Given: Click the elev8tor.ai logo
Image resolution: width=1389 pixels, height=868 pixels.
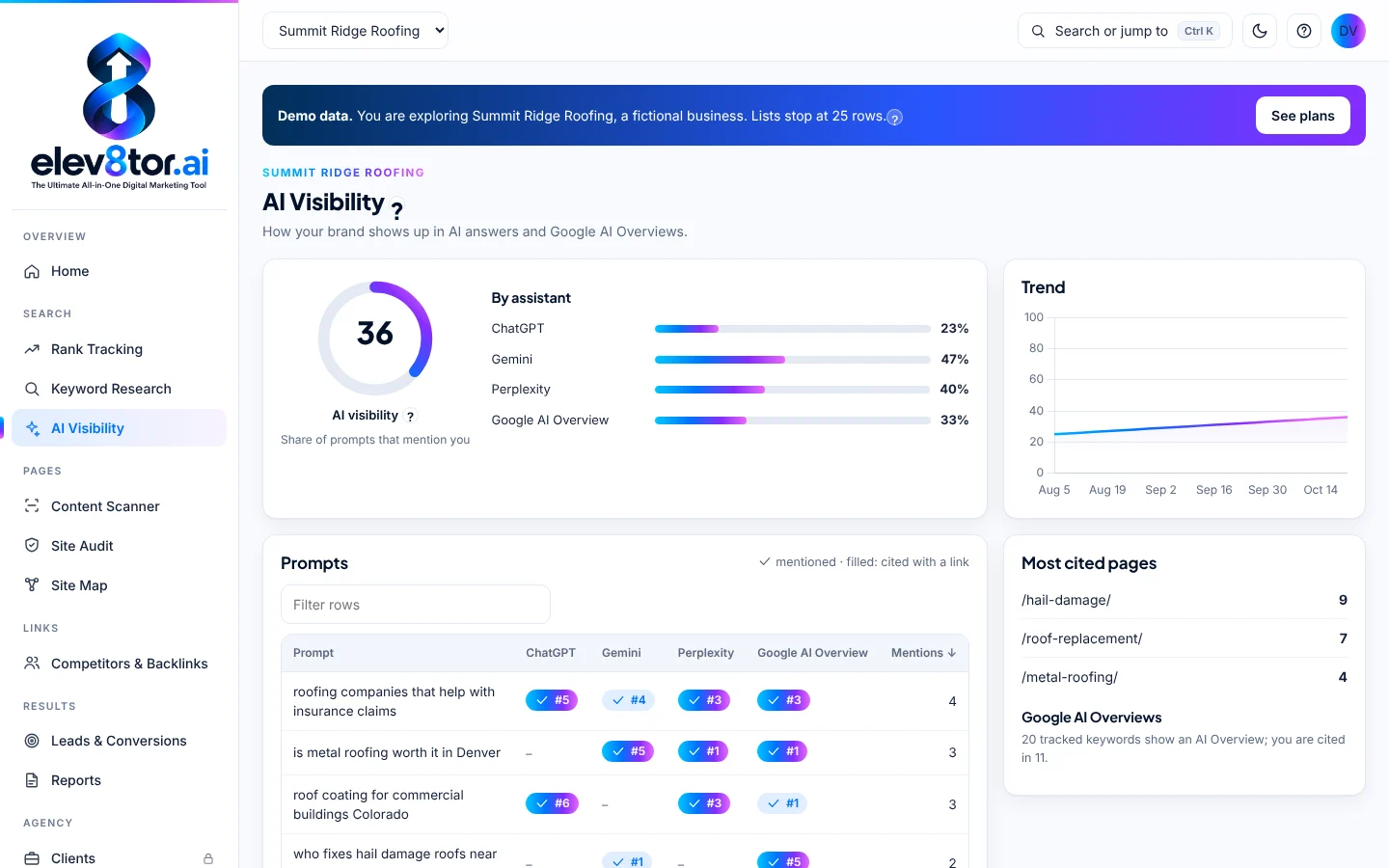Looking at the screenshot, I should click(120, 111).
